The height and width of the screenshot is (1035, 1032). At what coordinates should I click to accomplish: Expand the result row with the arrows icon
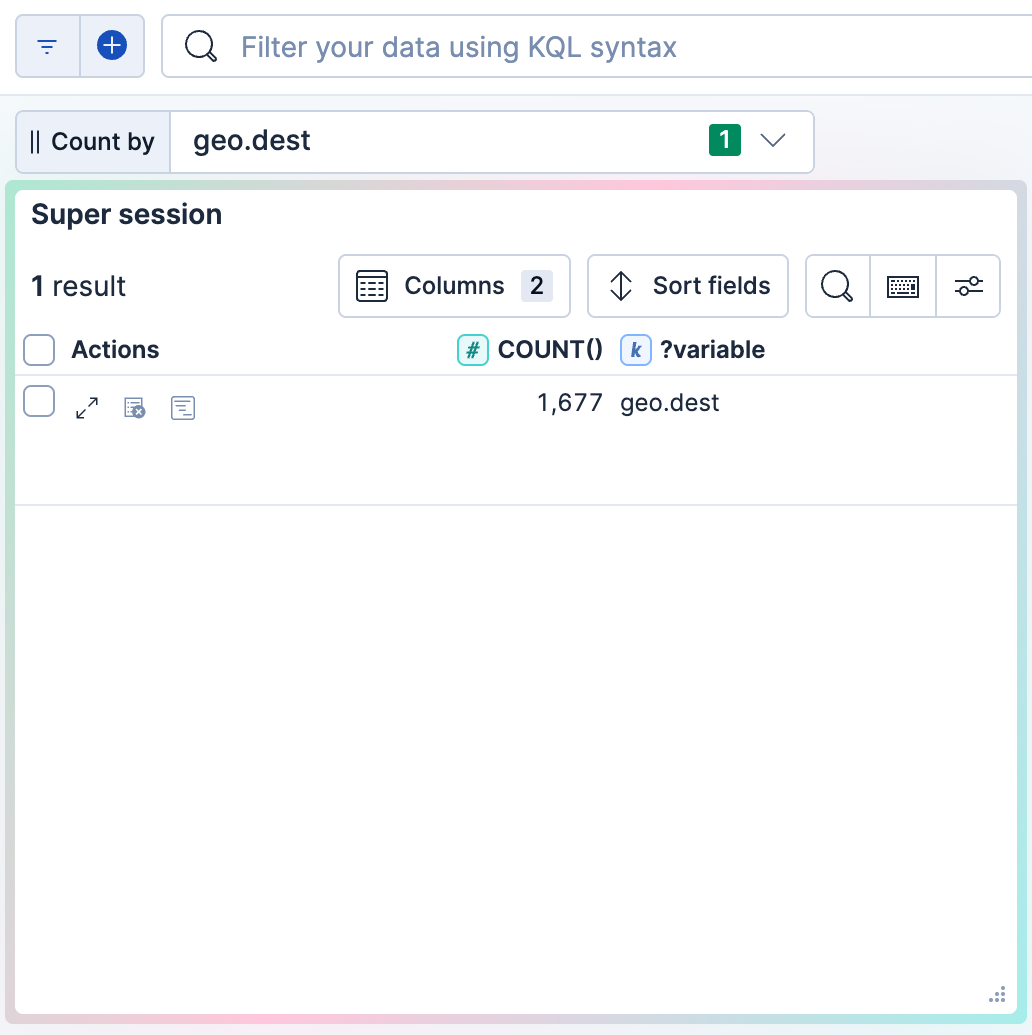86,407
